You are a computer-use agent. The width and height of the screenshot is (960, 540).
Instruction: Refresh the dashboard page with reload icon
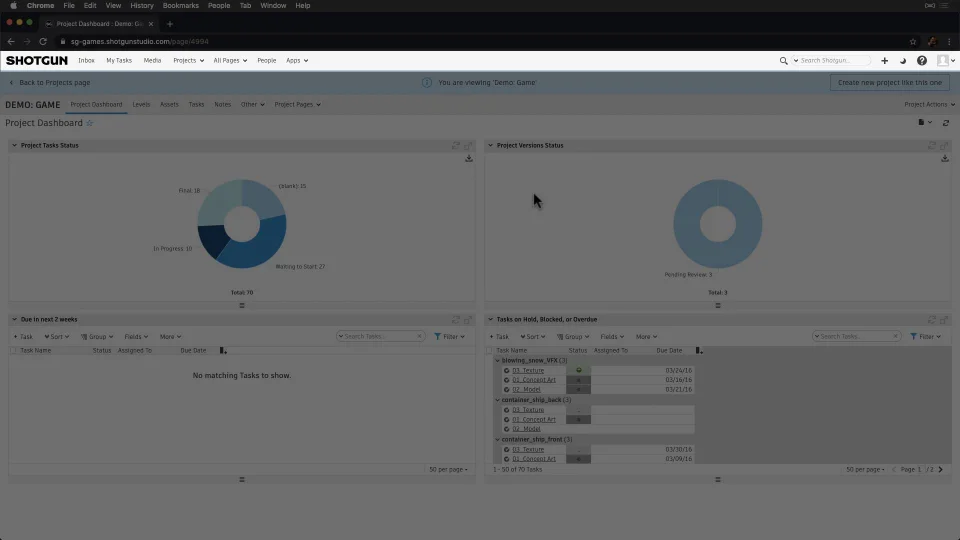[945, 123]
